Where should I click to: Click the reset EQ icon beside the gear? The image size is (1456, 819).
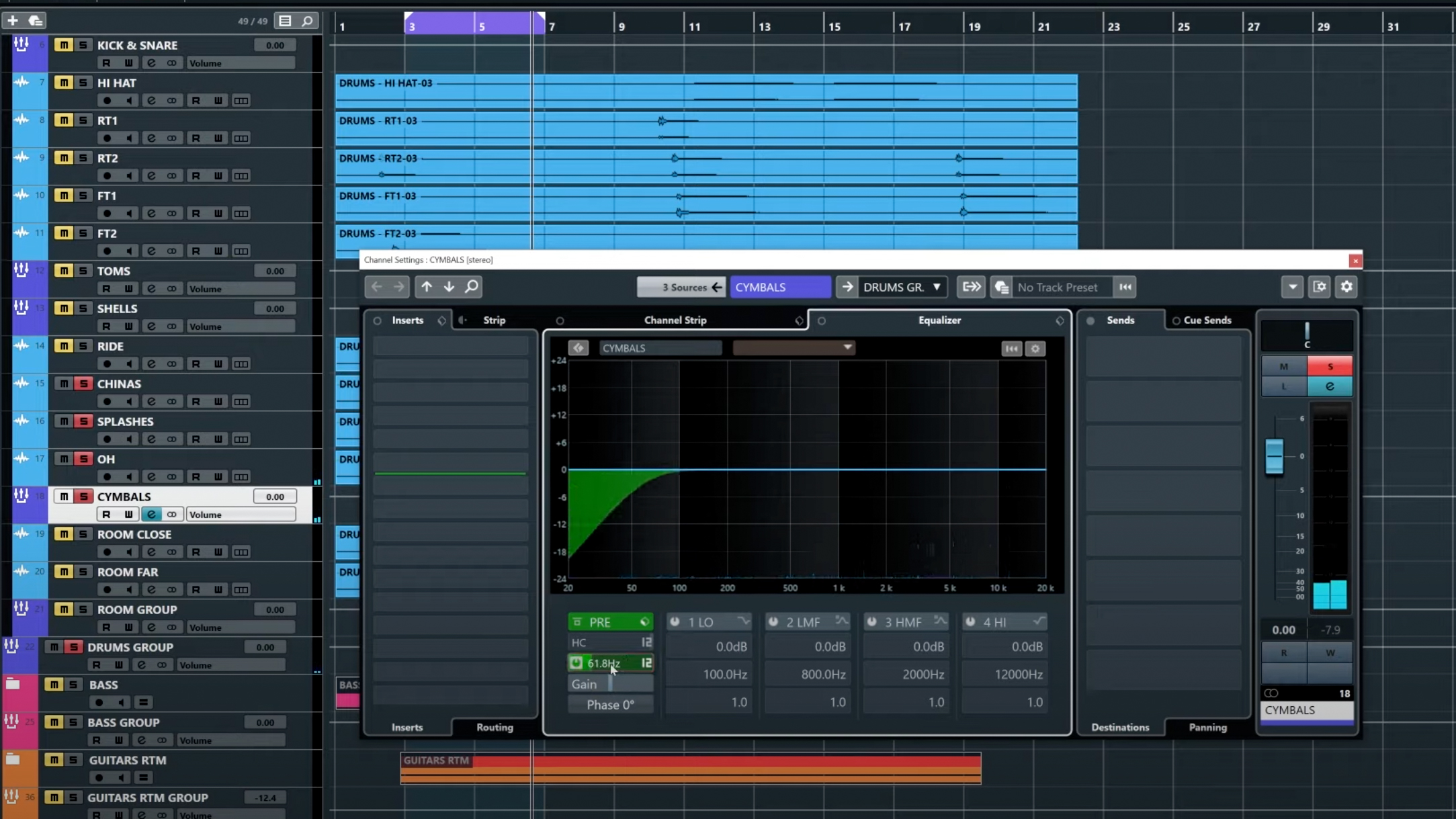(x=1011, y=349)
